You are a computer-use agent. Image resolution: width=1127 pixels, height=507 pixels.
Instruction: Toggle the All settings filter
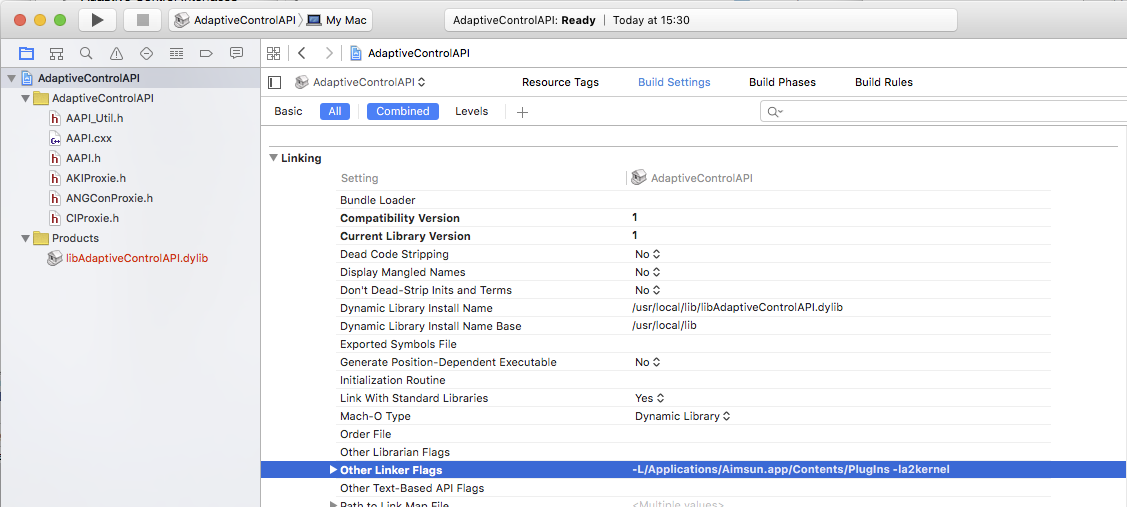[x=335, y=111]
